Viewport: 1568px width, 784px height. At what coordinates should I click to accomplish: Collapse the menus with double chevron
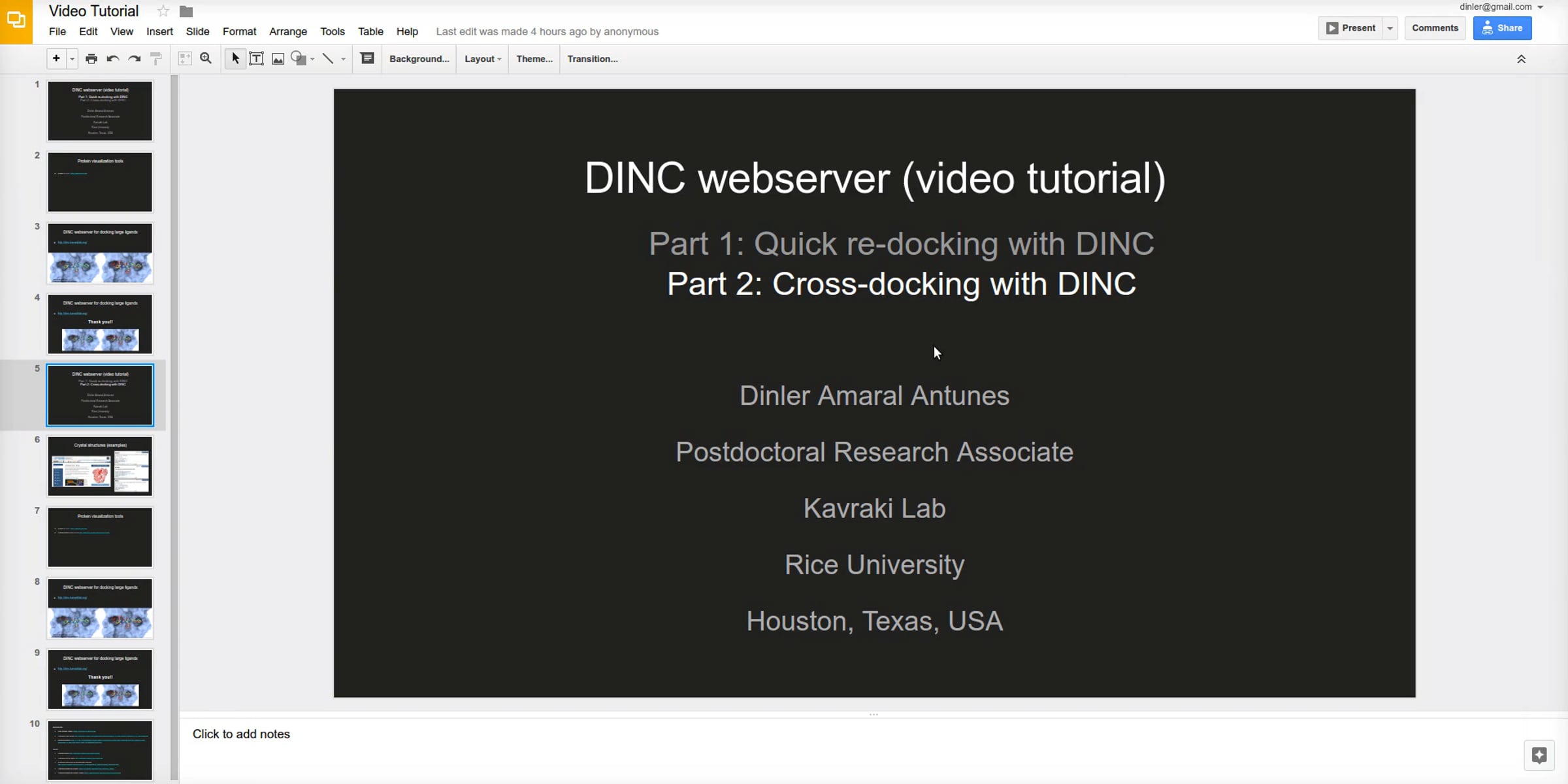pyautogui.click(x=1521, y=59)
